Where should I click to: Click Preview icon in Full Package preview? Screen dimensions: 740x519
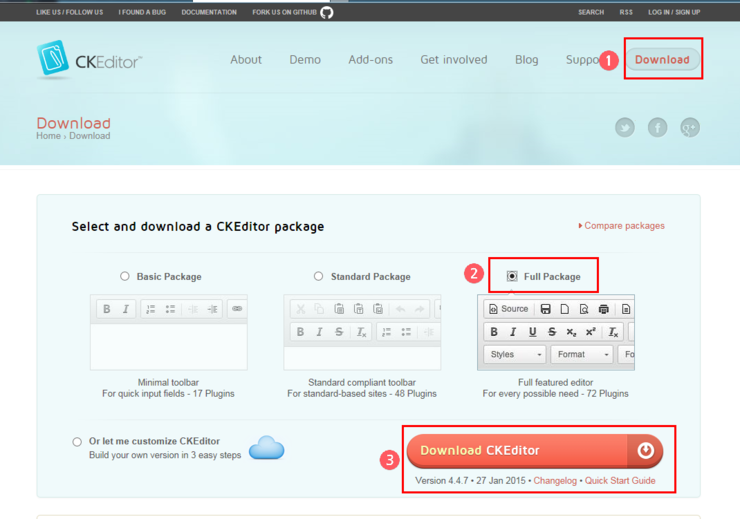point(584,309)
